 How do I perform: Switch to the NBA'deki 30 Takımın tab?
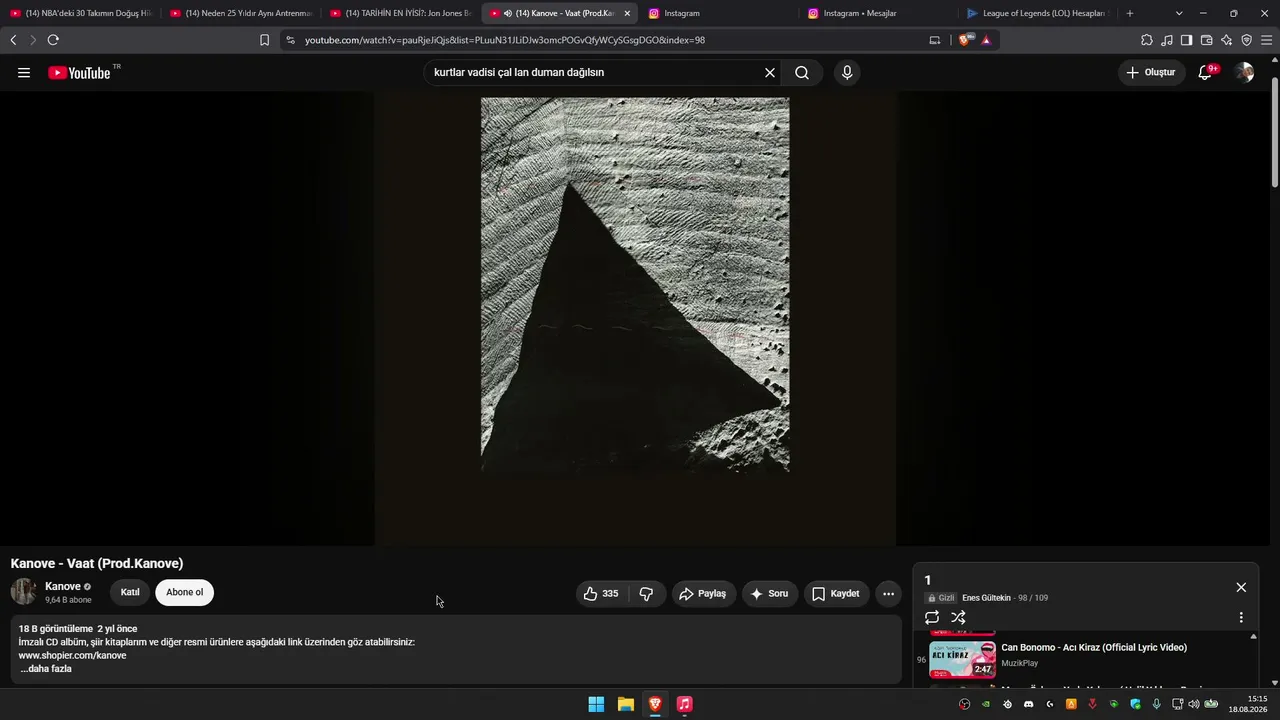80,13
